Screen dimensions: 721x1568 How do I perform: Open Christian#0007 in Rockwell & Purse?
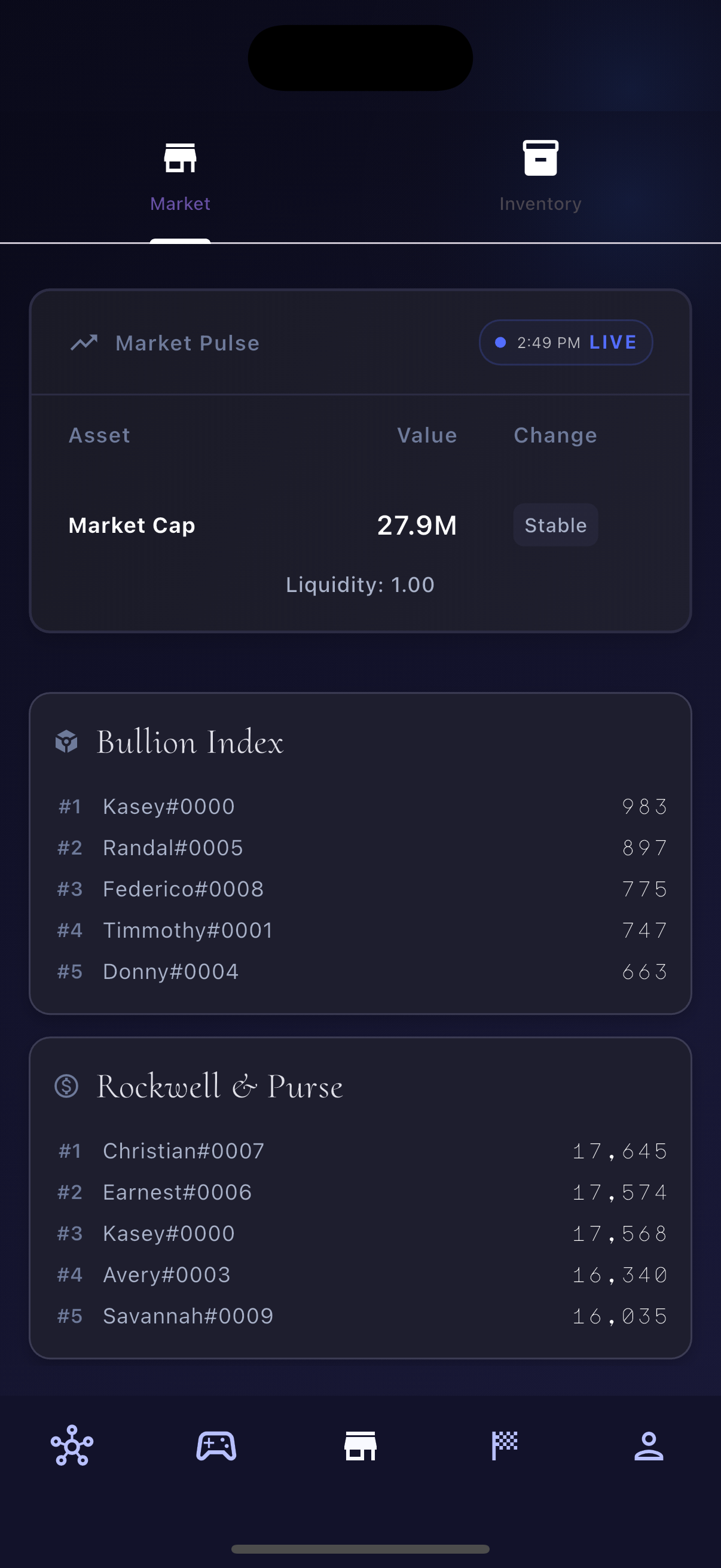[183, 1151]
